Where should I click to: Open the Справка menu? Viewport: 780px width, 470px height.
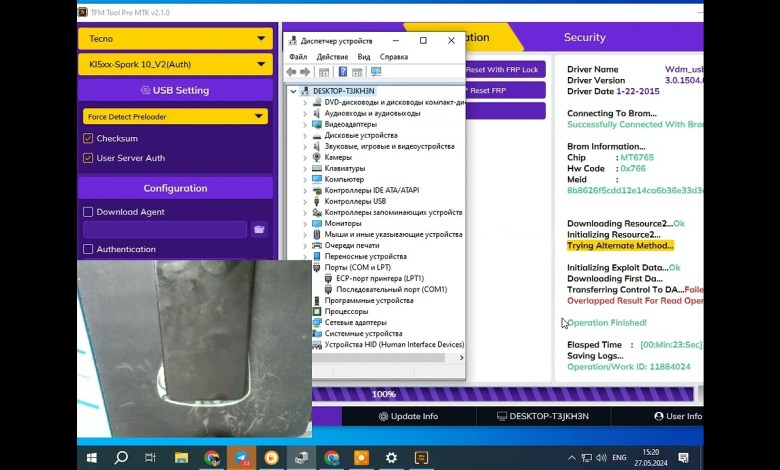click(x=394, y=57)
